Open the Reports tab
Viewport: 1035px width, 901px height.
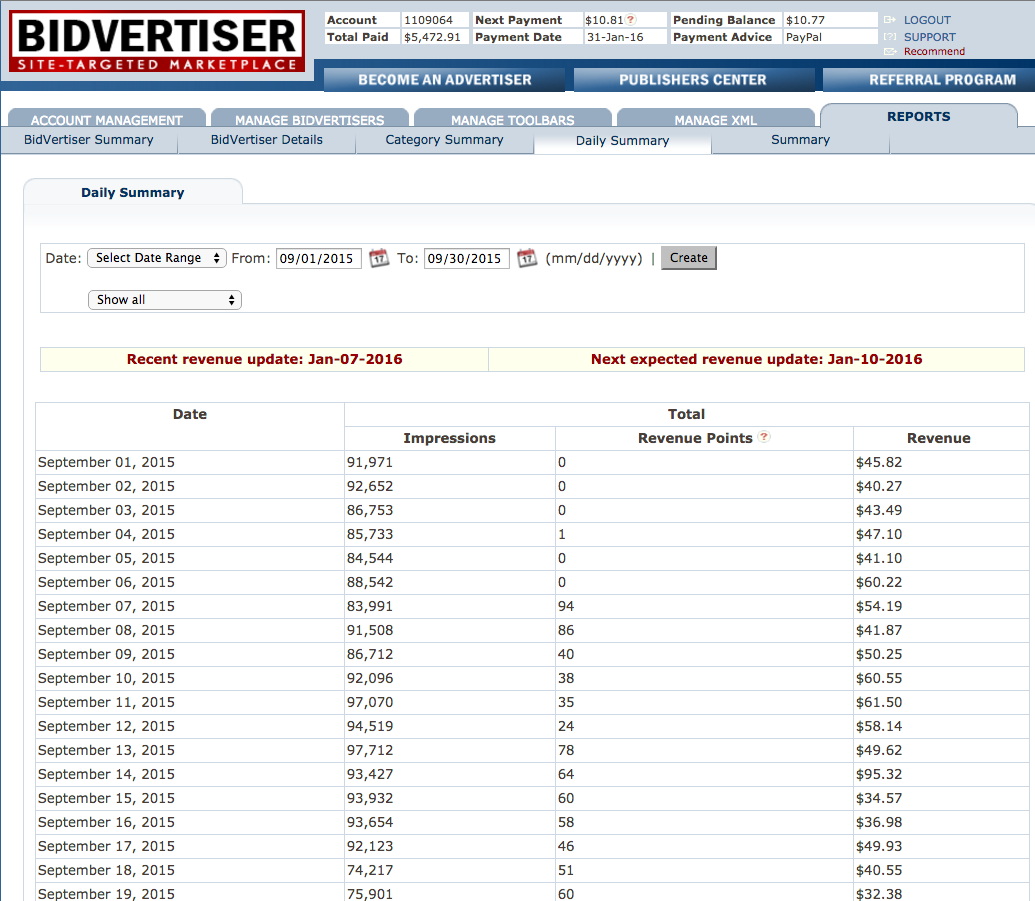(x=919, y=116)
